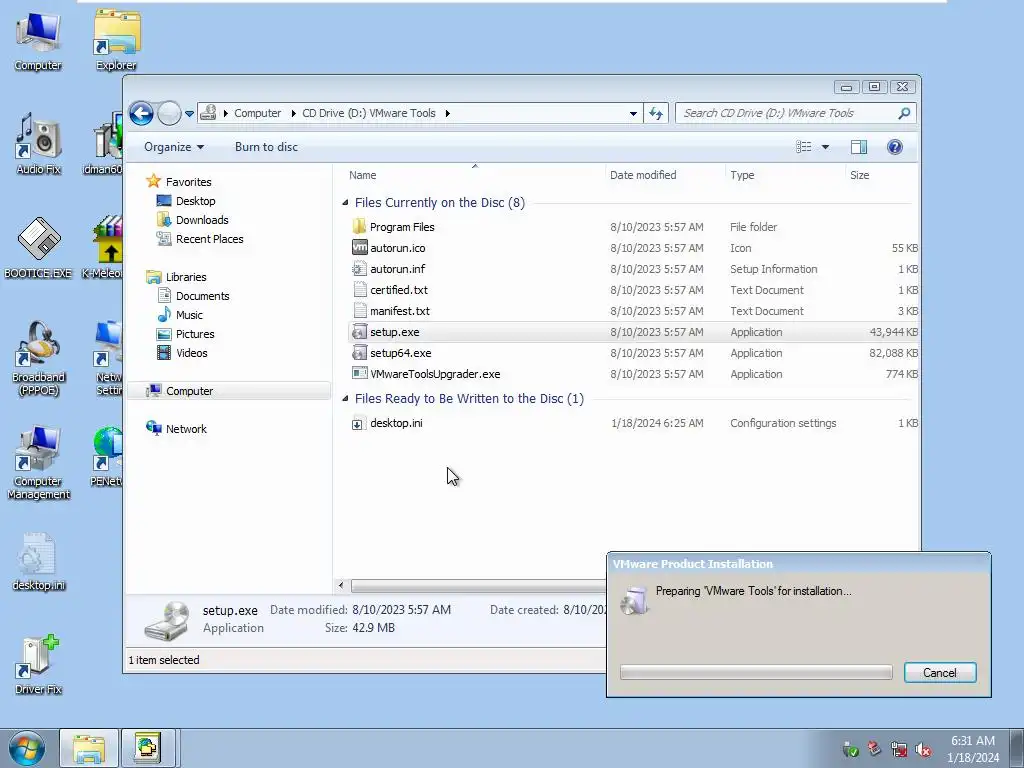The width and height of the screenshot is (1024, 768).
Task: Click the installation progress bar
Action: pos(756,673)
